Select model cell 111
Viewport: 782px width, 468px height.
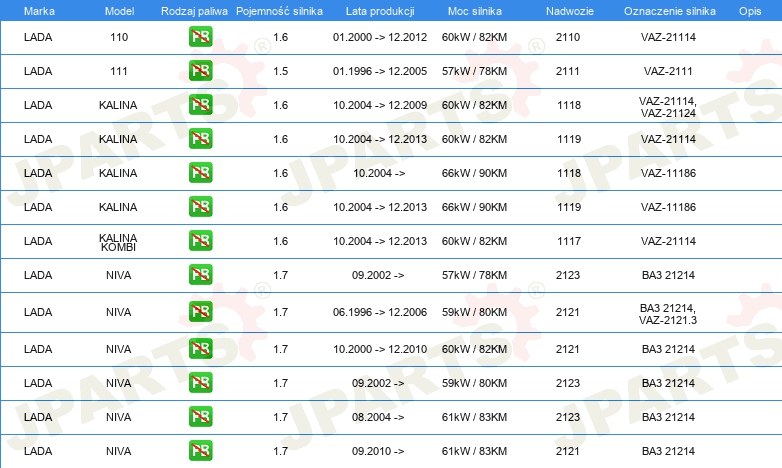(119, 71)
